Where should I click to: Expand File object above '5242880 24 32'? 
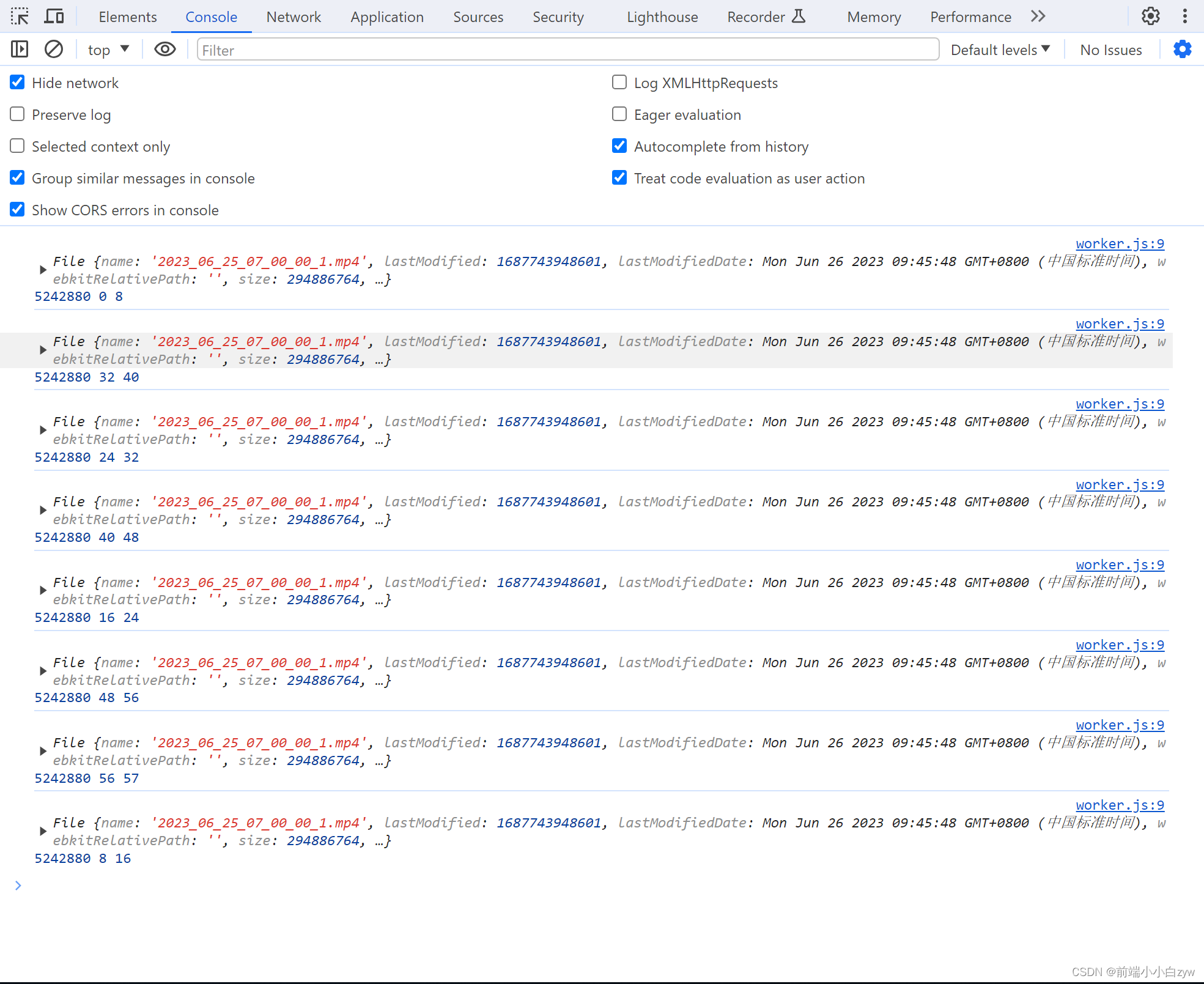[x=42, y=430]
